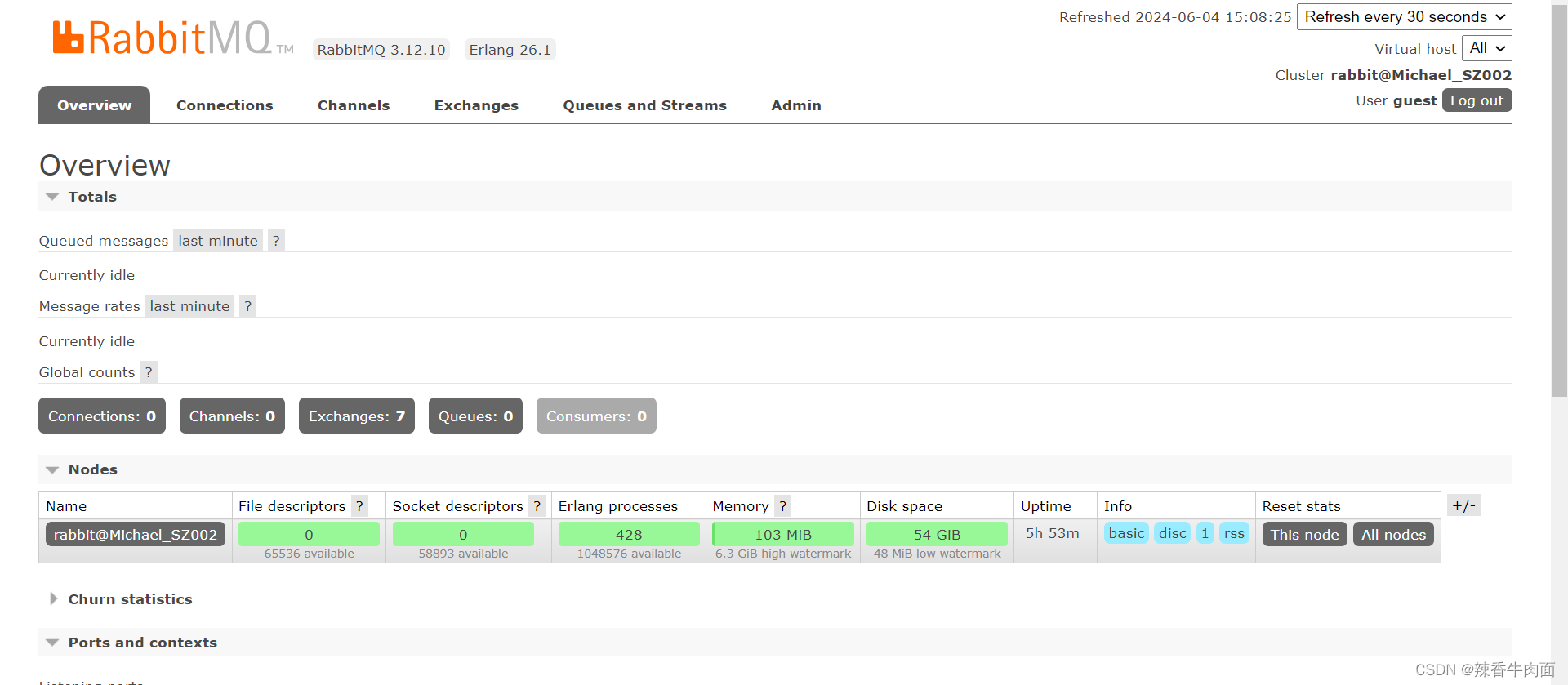Reset stats for This node
This screenshot has width=1568, height=685.
coord(1304,534)
